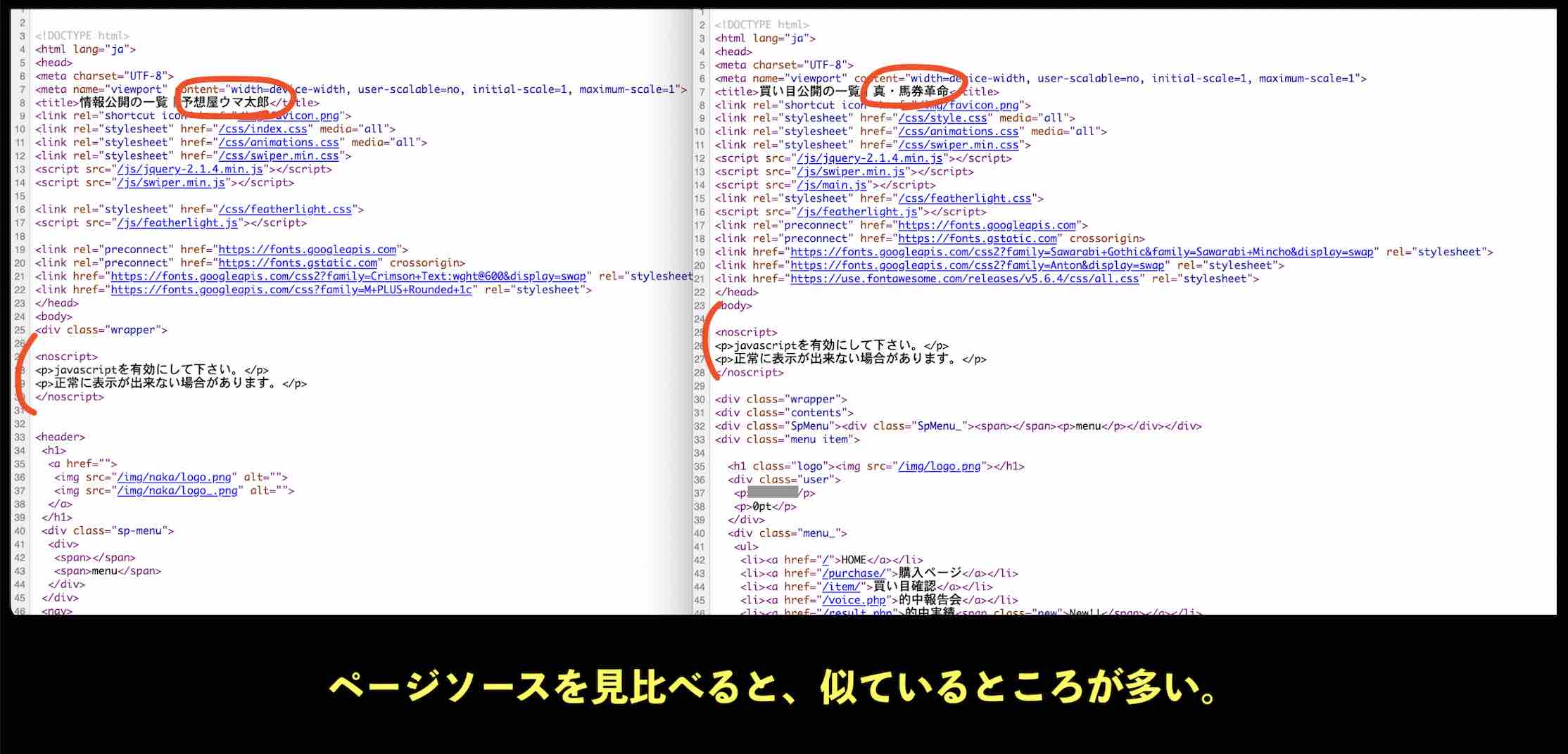Open the /css/animations.css link in left source
Screen dimensions: 1568x754
tap(277, 142)
